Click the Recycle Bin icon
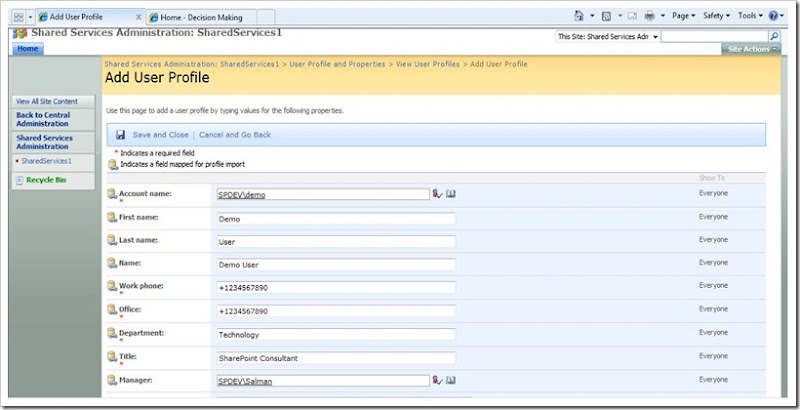 [x=19, y=180]
